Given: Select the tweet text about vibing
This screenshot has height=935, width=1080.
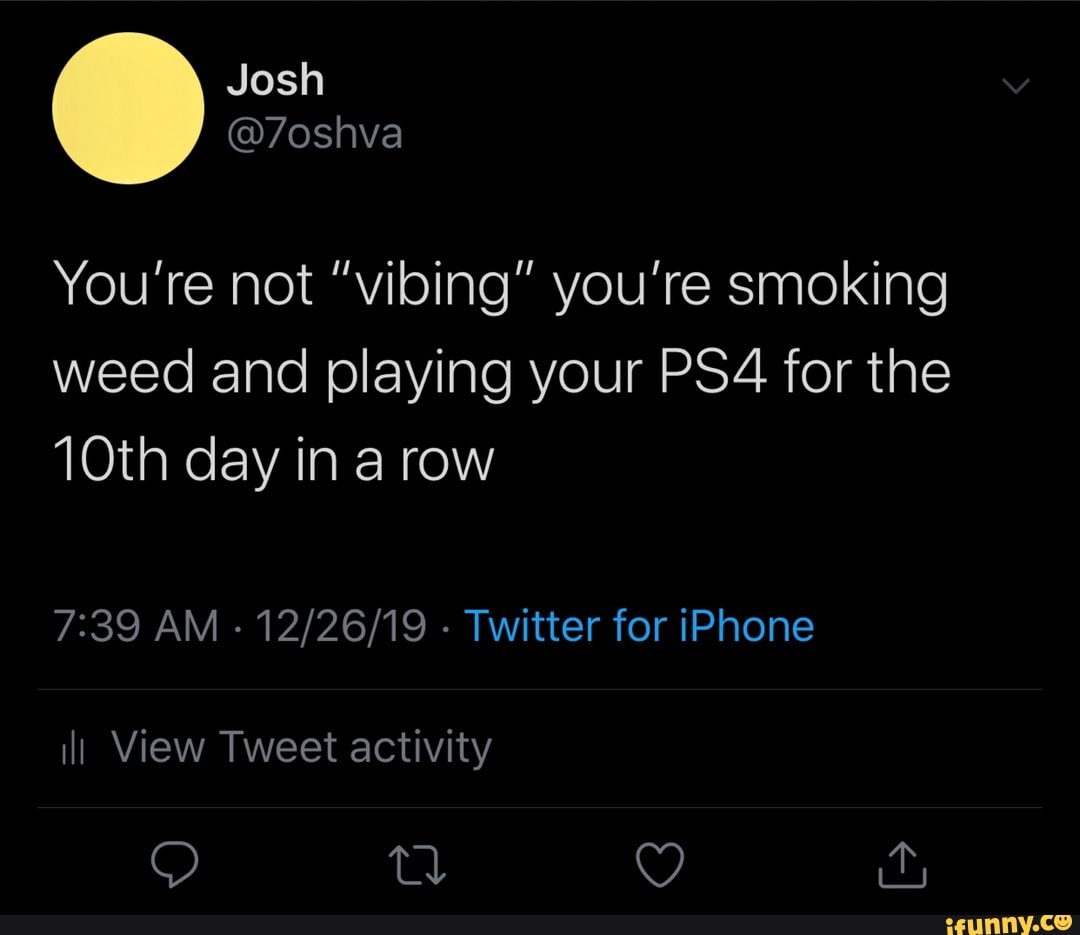Looking at the screenshot, I should 500,370.
